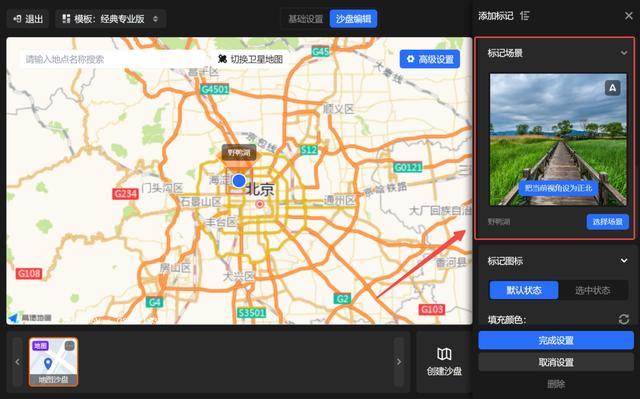The image size is (640, 399).
Task: Click the 选择场景 button
Action: (x=607, y=222)
